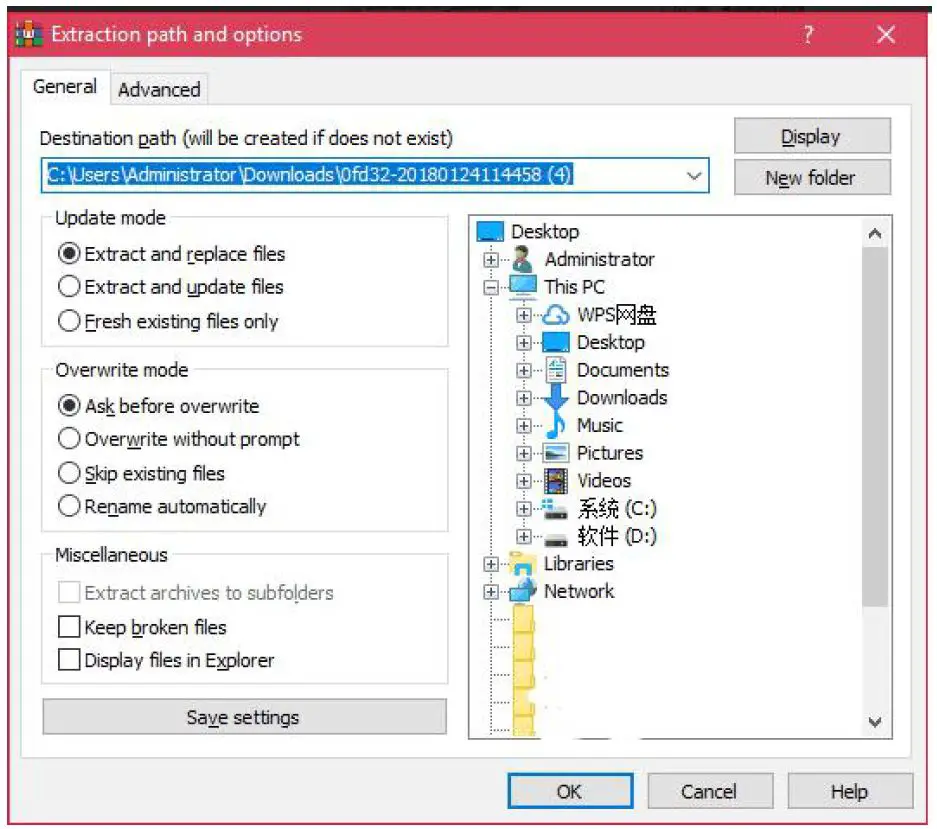The image size is (937, 829).
Task: Expand the Network tree node
Action: [x=491, y=592]
